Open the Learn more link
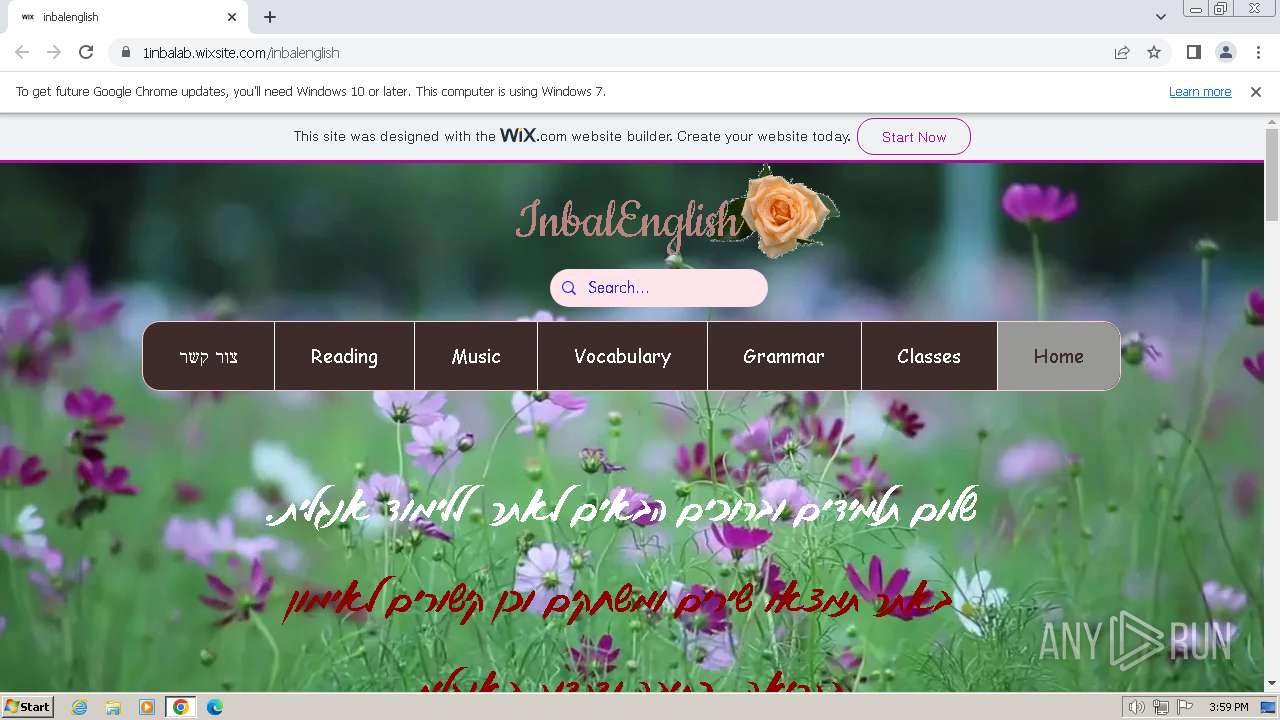The height and width of the screenshot is (720, 1280). (x=1200, y=92)
